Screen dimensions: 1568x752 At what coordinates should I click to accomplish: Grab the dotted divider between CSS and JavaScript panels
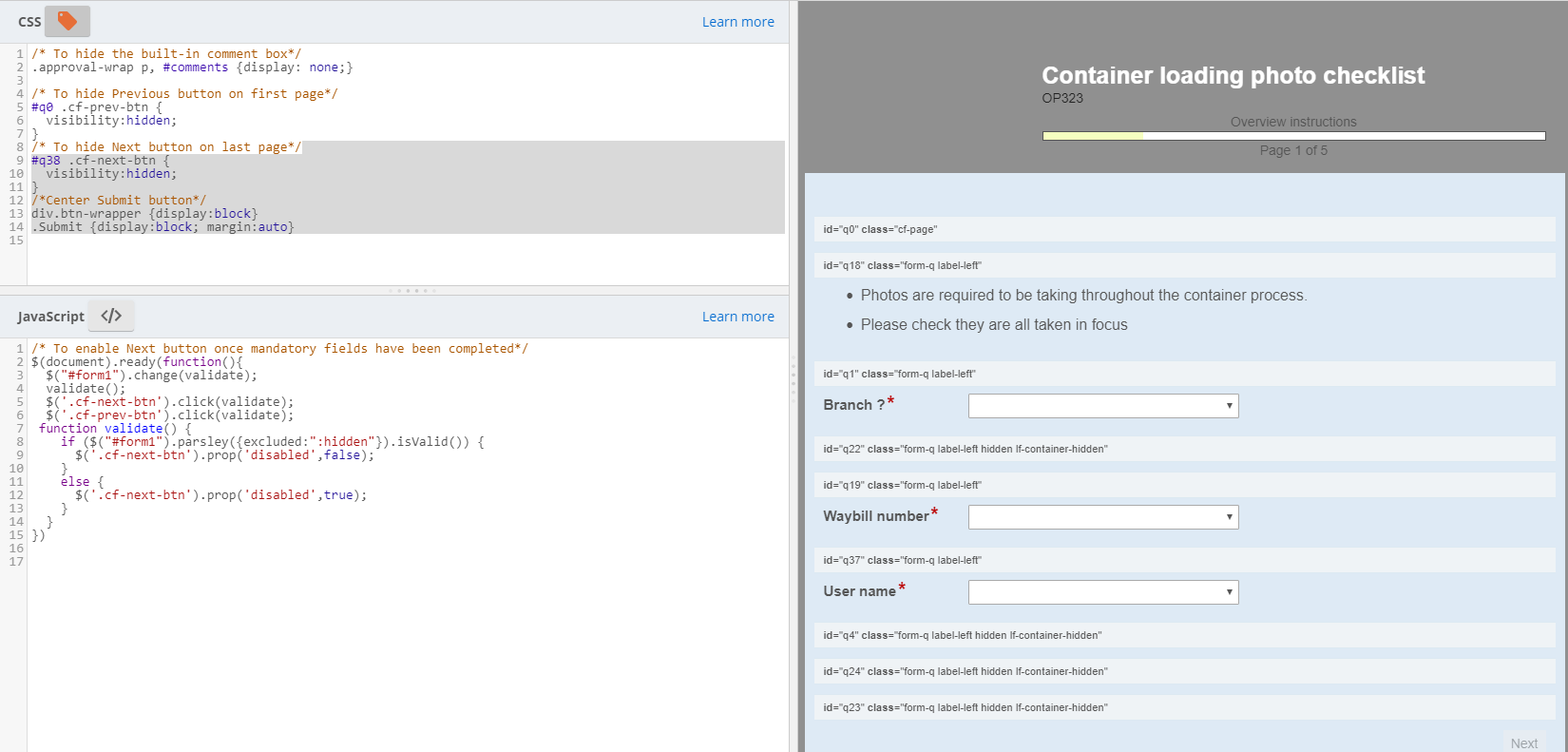coord(411,290)
